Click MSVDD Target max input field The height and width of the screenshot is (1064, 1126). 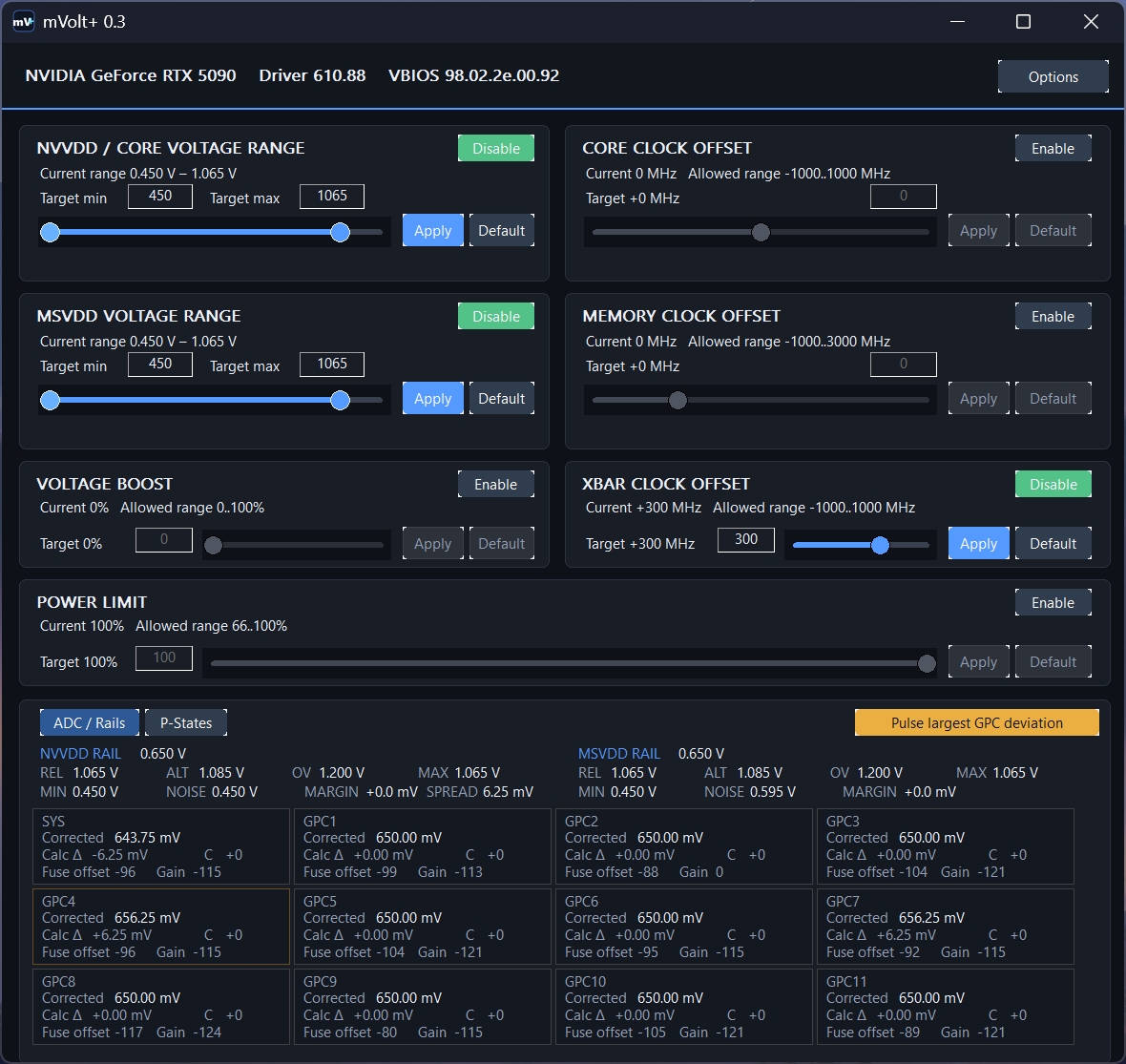(x=332, y=364)
